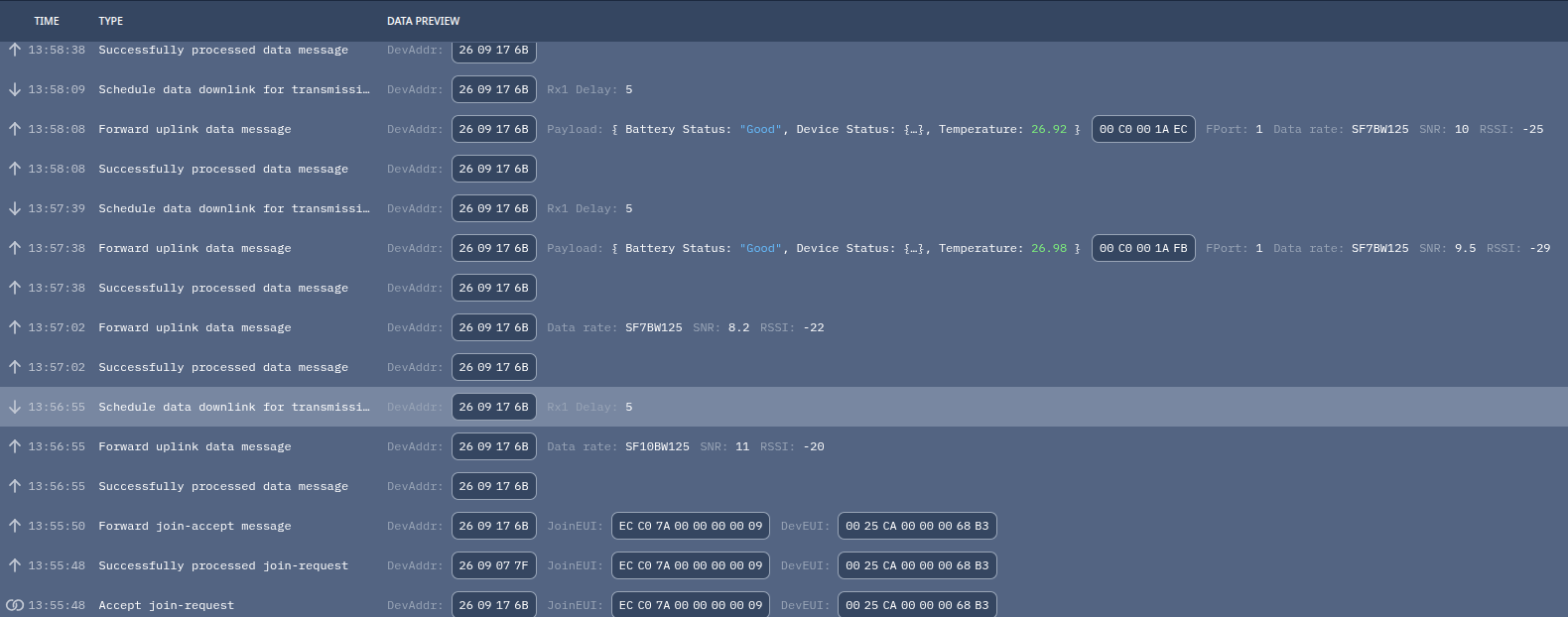Select the 13:57:02 Successfully processed arrow icon
Viewport: 1568px width, 617px height.
pyautogui.click(x=15, y=367)
